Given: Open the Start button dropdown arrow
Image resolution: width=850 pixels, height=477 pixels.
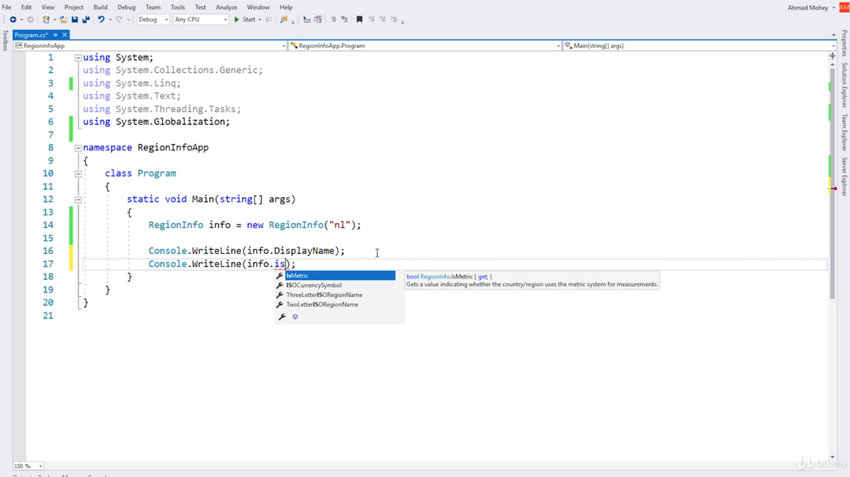Looking at the screenshot, I should click(x=260, y=20).
